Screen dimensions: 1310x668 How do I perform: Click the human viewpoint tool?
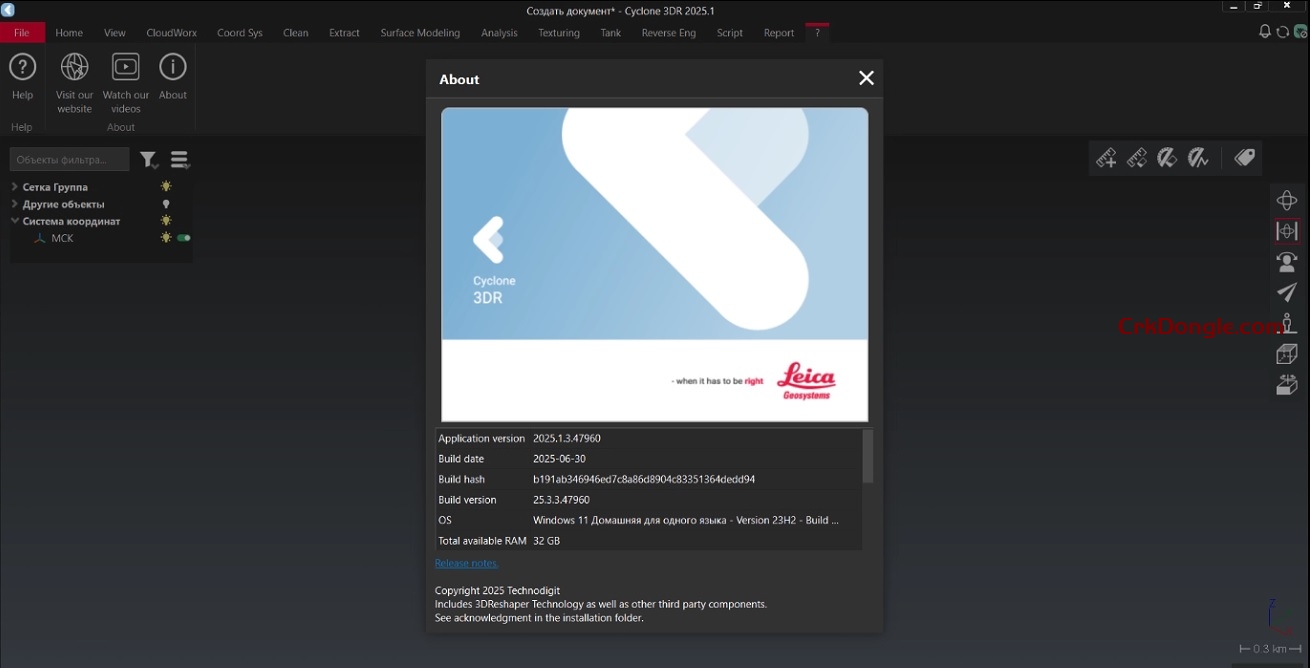[x=1287, y=323]
